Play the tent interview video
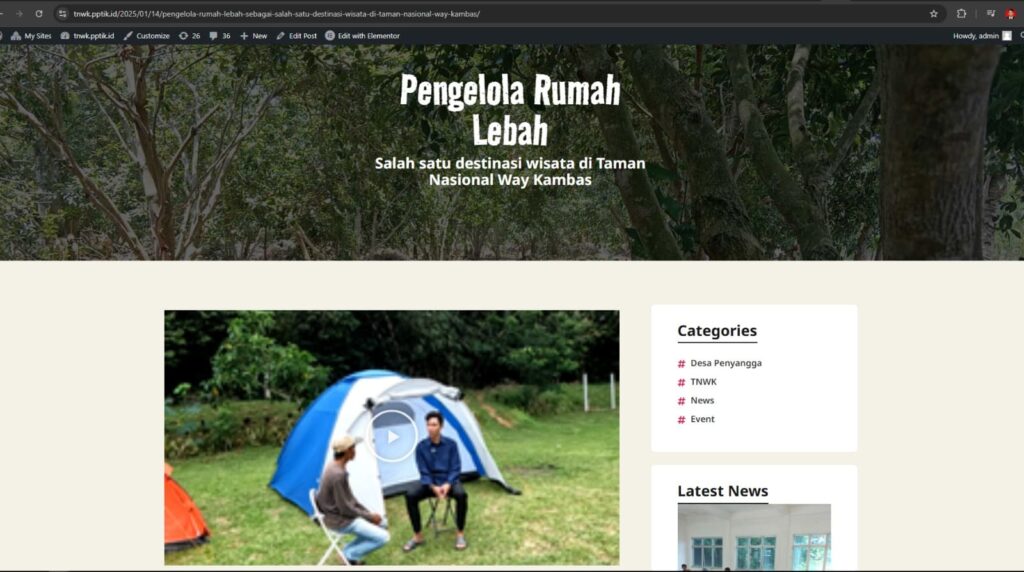1024x572 pixels. point(392,436)
